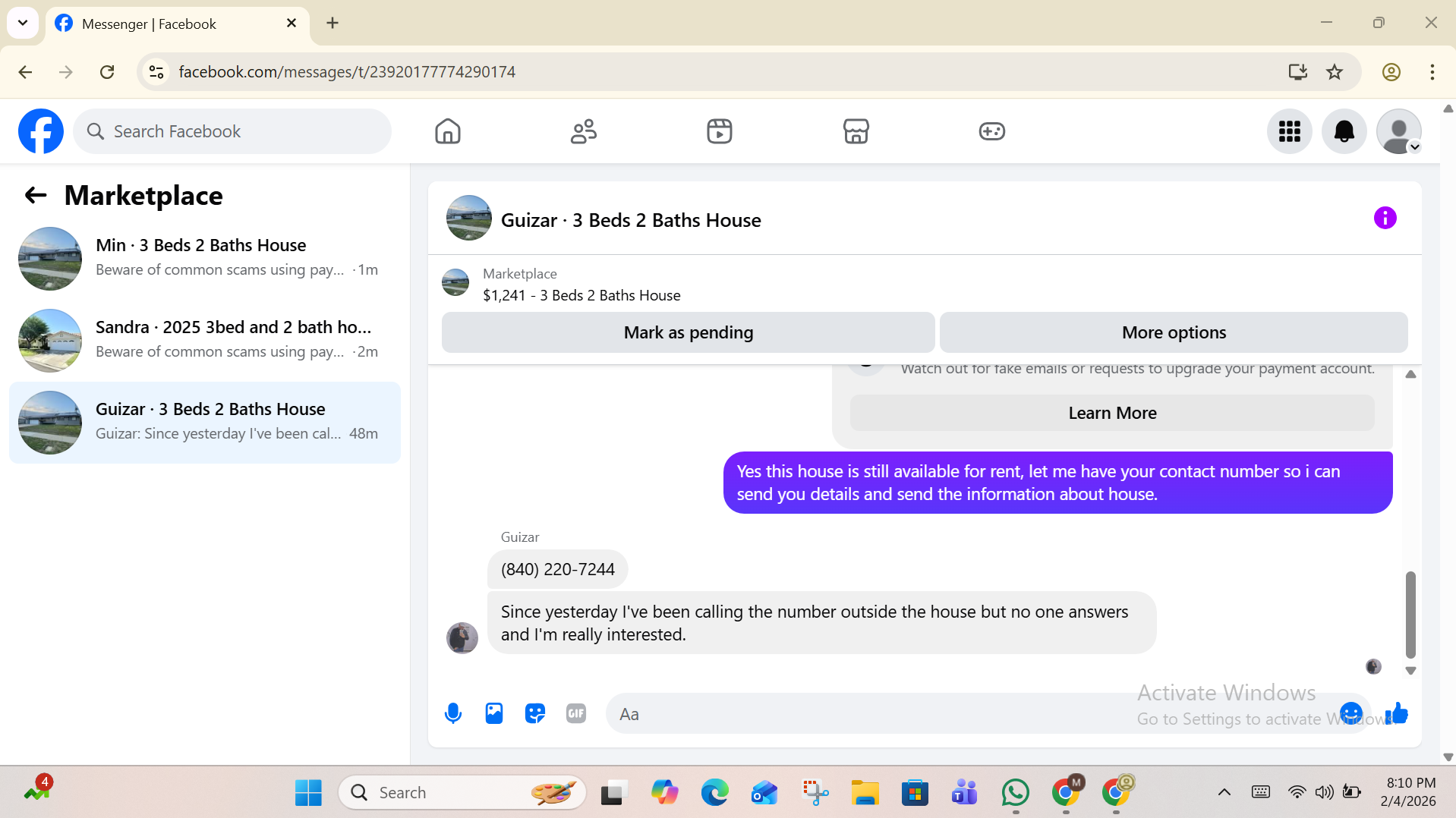
Task: Click the Learn More button
Action: [1112, 413]
